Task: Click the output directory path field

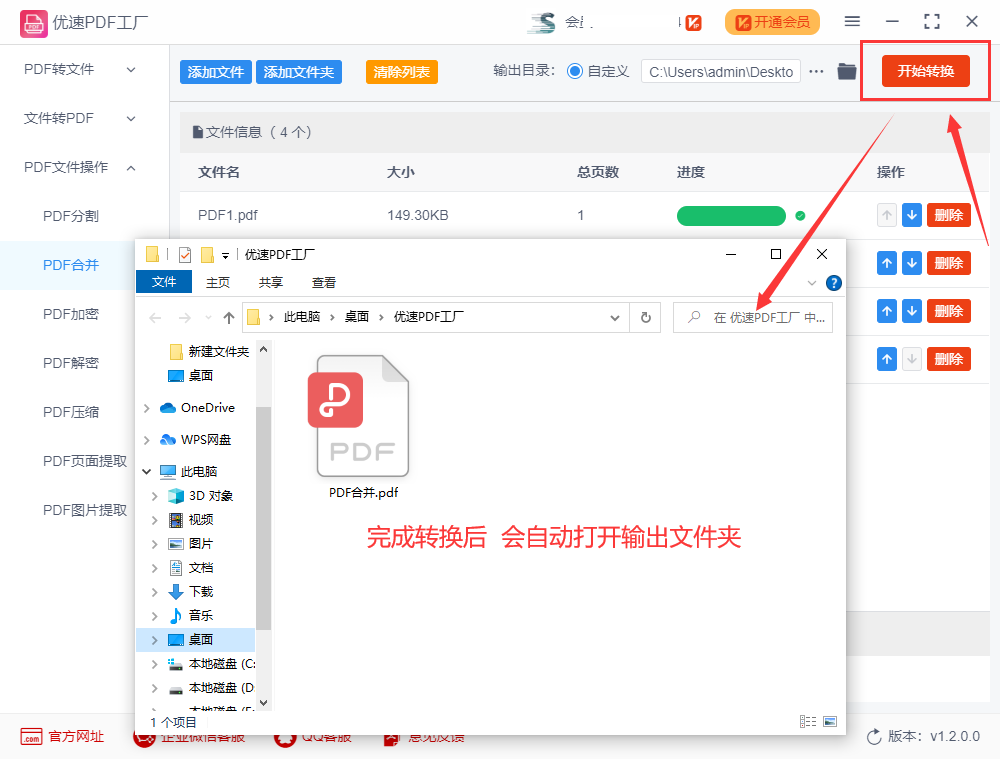Action: click(x=721, y=71)
